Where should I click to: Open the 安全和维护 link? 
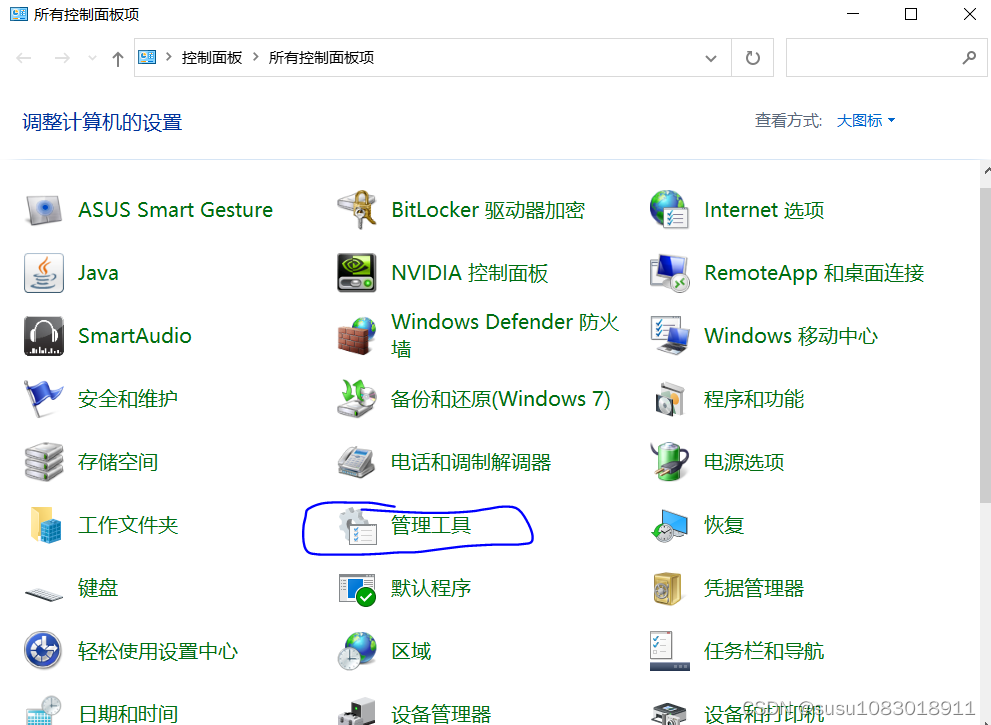pyautogui.click(x=128, y=399)
